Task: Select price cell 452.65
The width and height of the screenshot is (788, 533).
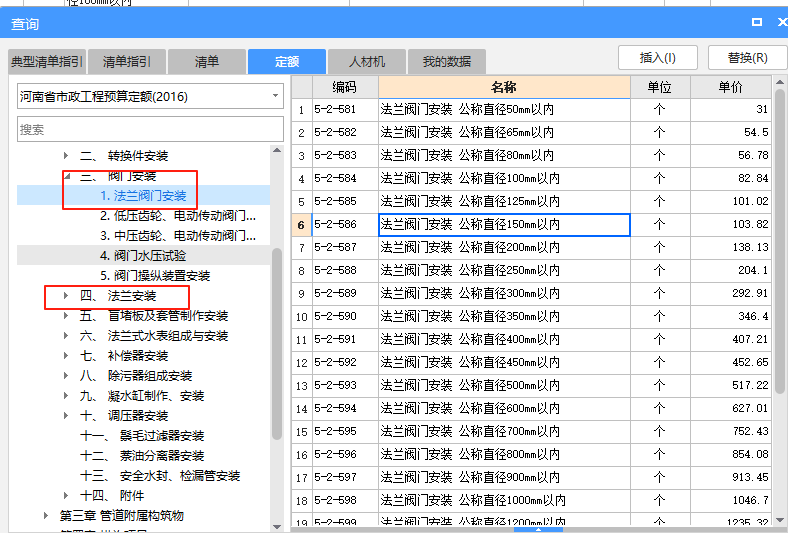Action: [x=730, y=363]
